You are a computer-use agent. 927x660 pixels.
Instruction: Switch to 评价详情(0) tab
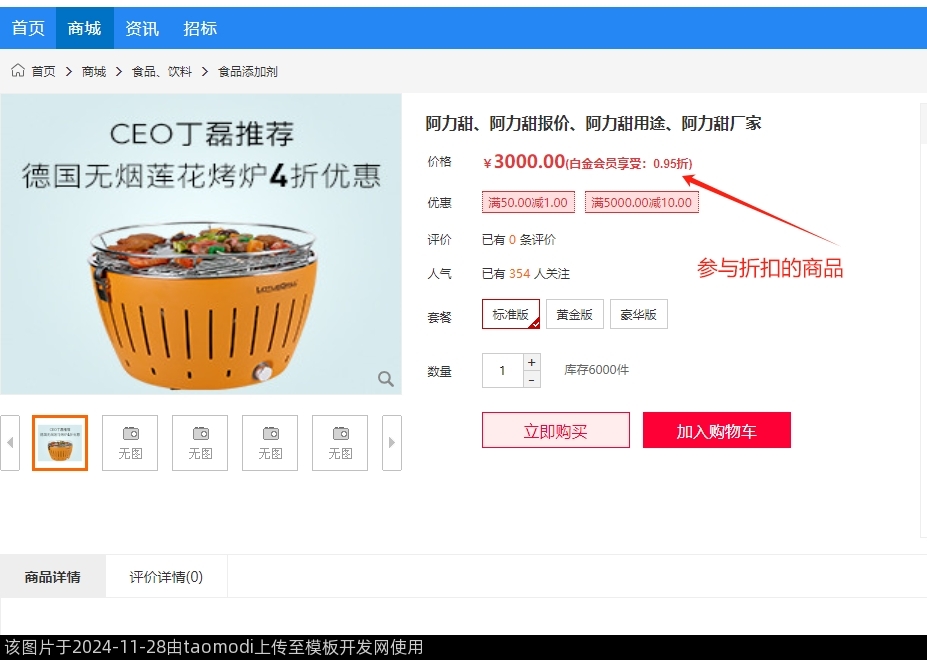[166, 577]
